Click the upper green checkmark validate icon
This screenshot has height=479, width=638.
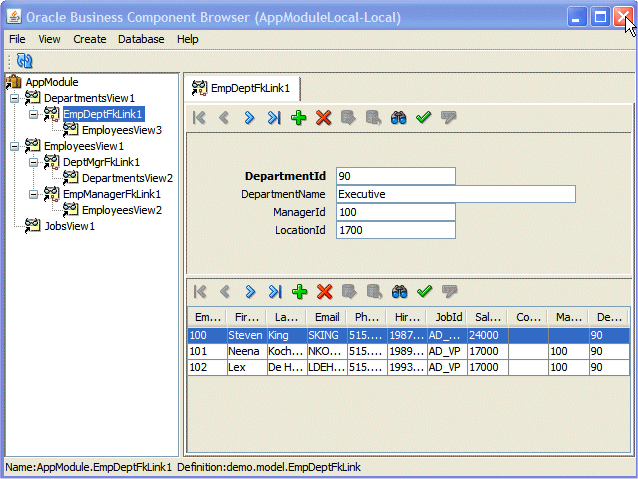click(x=424, y=118)
